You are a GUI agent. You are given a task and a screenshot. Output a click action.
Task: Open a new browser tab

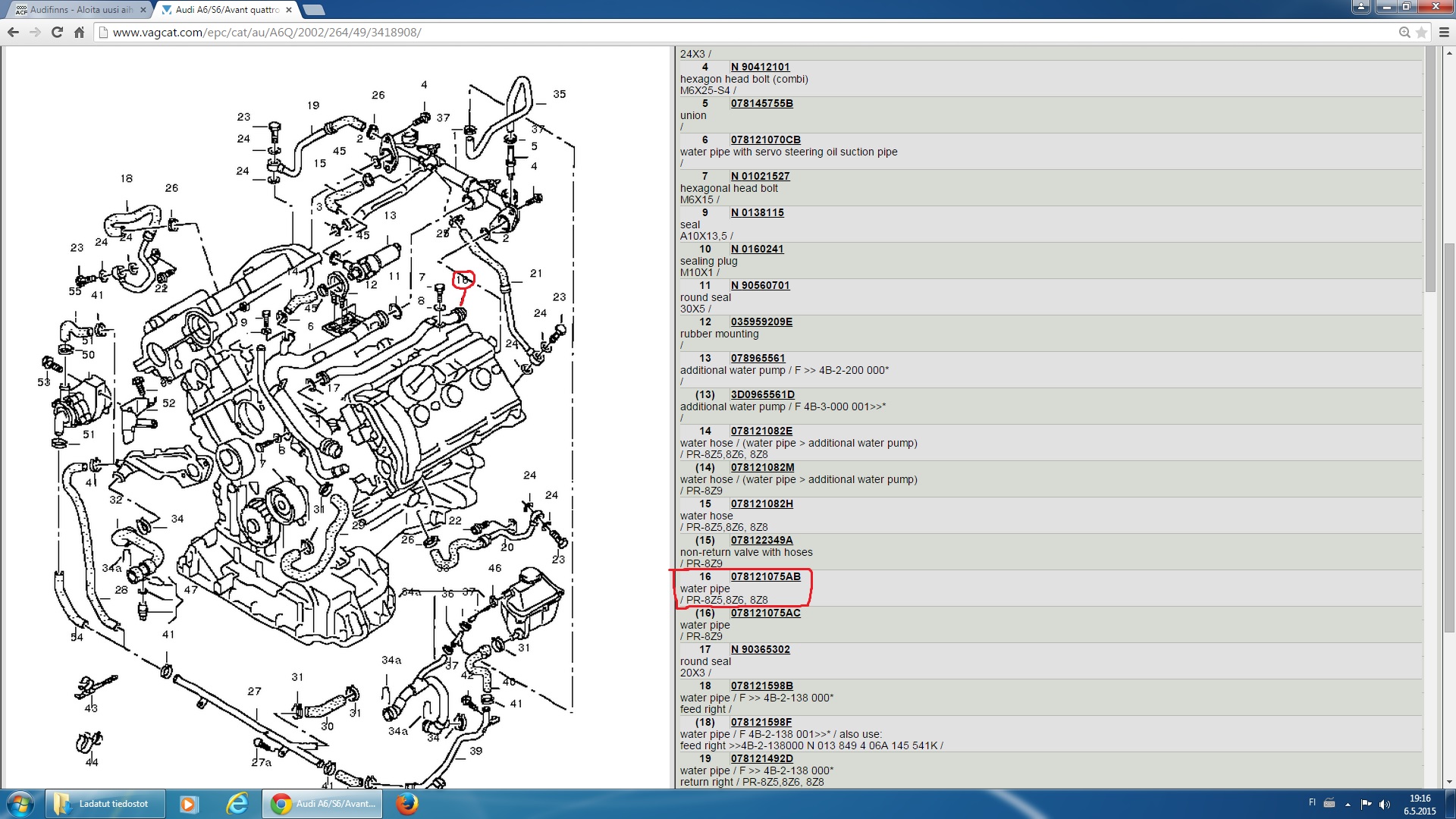pos(313,10)
